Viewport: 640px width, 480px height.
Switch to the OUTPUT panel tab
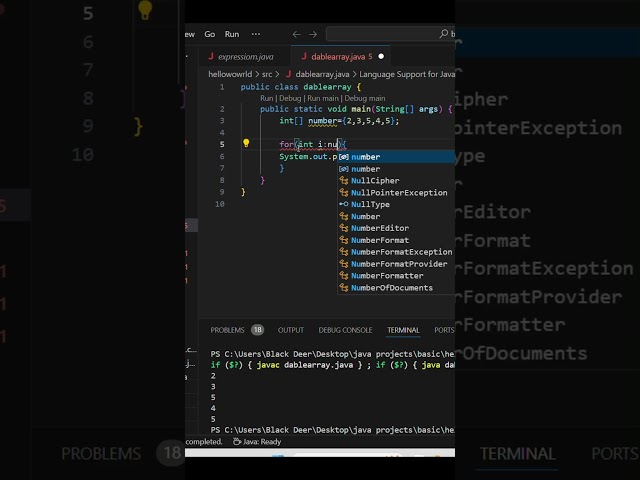(x=291, y=330)
